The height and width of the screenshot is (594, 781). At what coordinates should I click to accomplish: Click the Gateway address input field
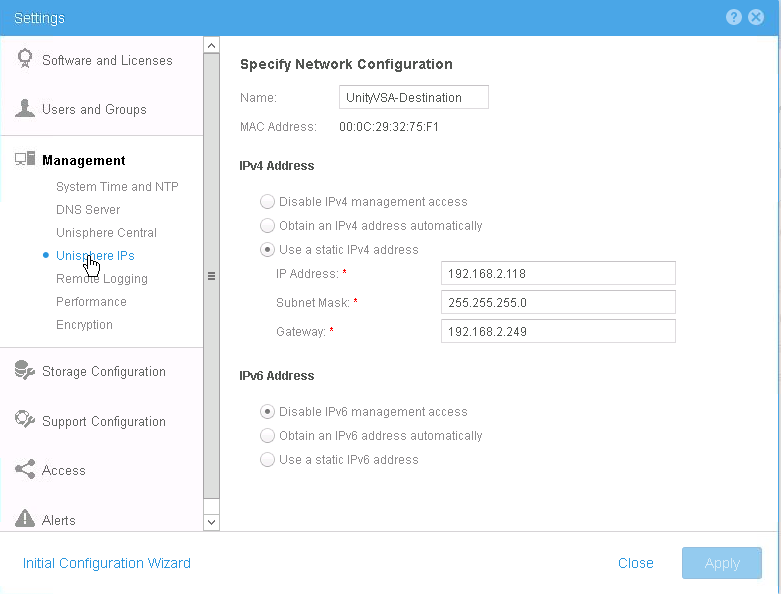click(x=558, y=331)
